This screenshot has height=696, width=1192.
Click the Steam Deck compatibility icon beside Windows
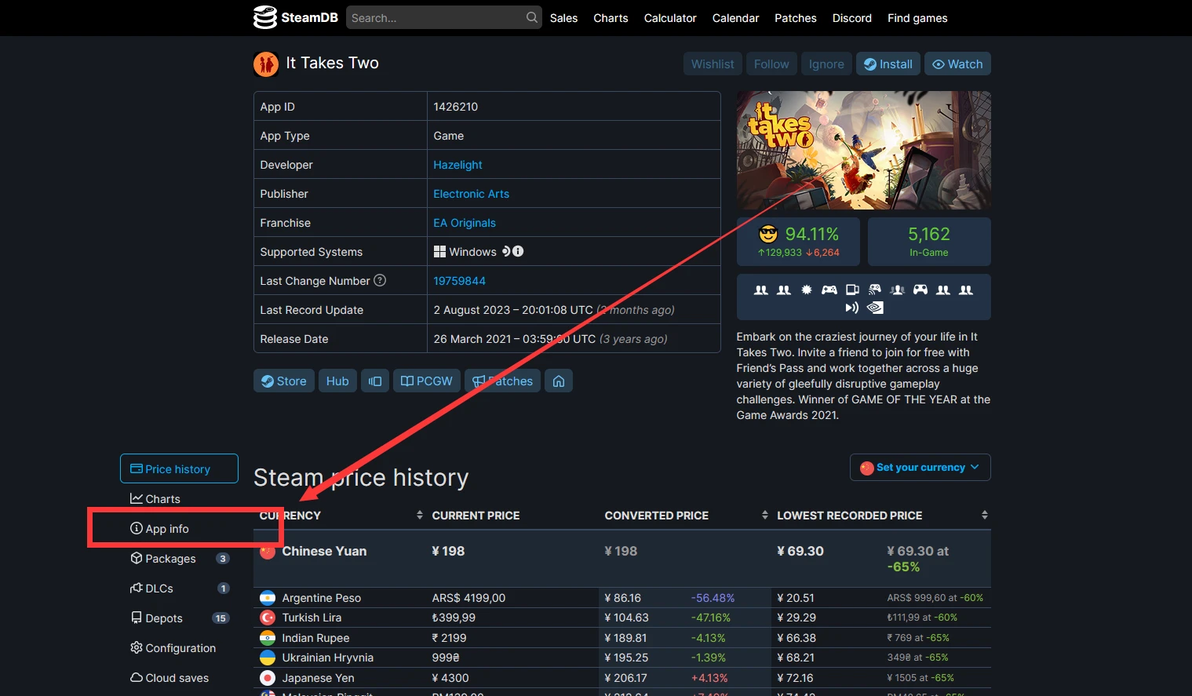tap(506, 252)
